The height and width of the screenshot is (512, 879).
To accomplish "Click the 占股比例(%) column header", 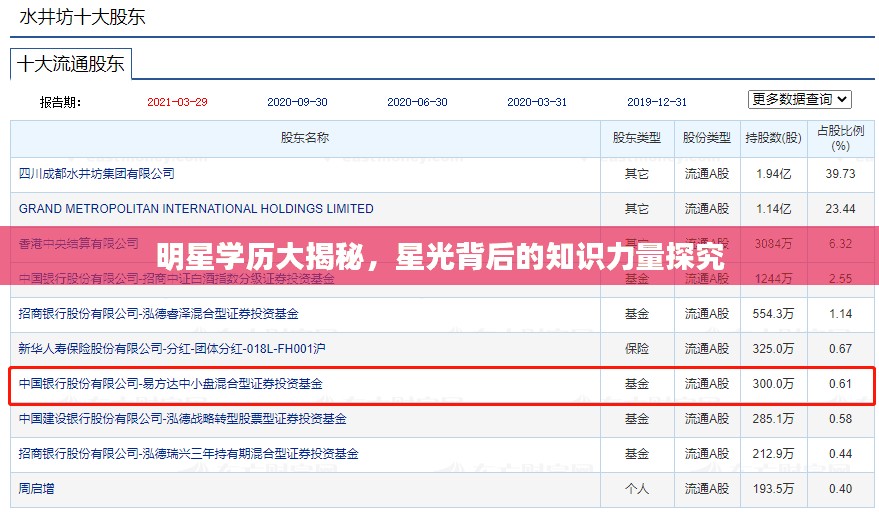I will click(x=840, y=138).
